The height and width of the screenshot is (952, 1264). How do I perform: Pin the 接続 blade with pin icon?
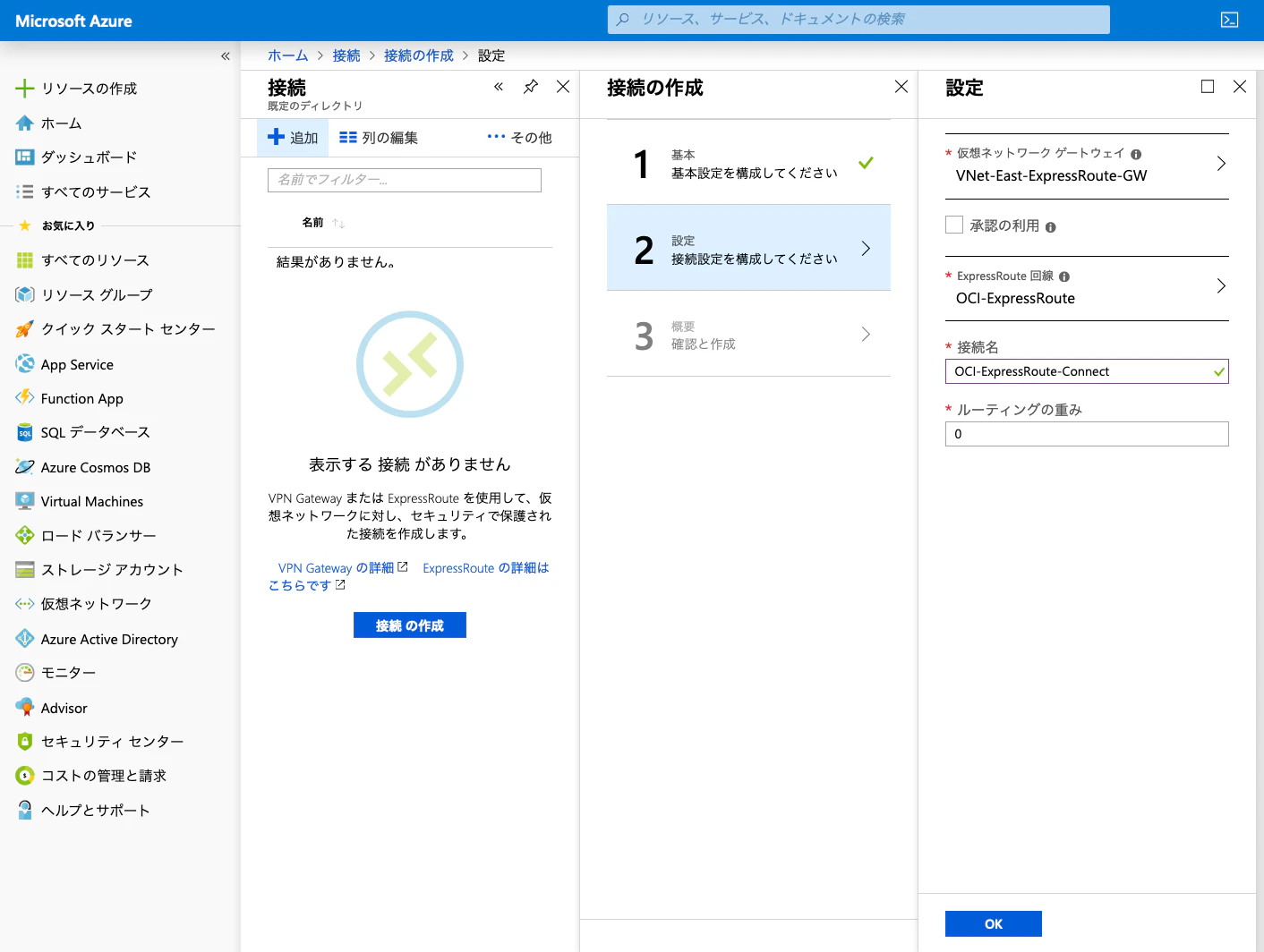click(531, 87)
